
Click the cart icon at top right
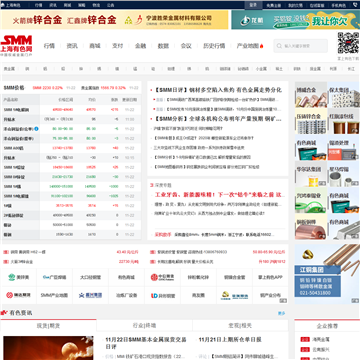click(356, 5)
